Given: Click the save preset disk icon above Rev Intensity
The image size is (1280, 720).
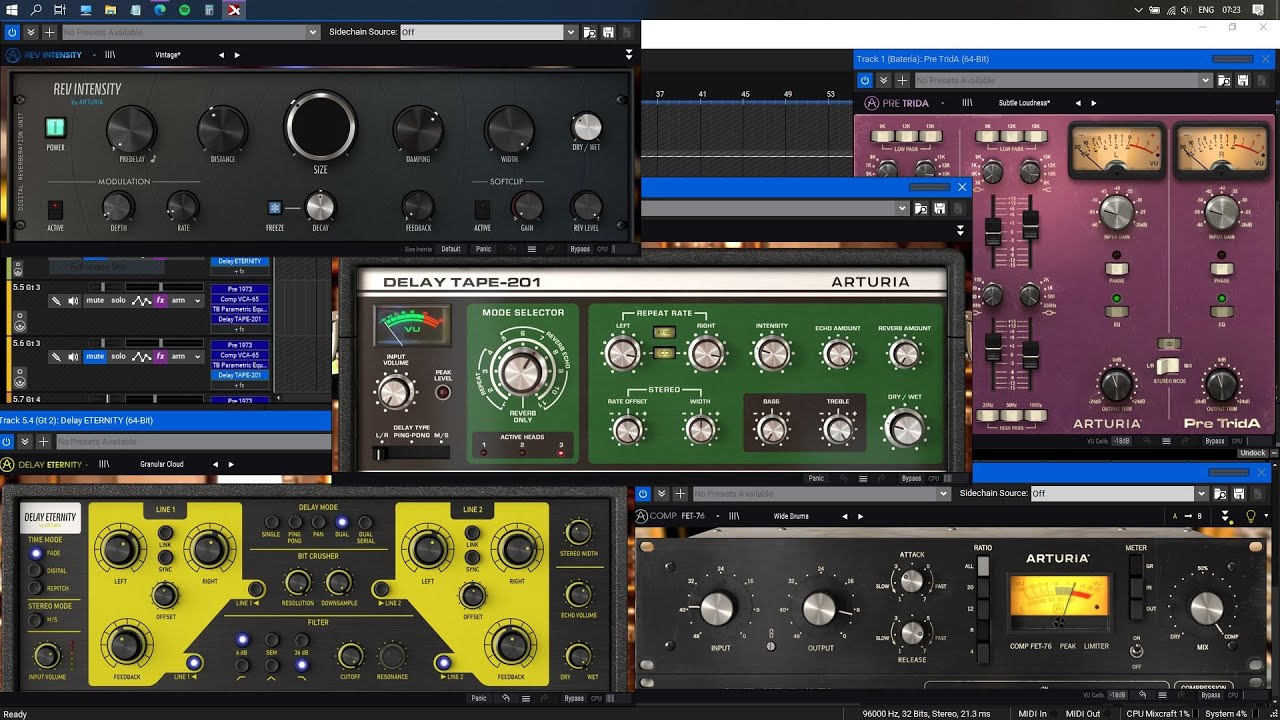Looking at the screenshot, I should click(608, 33).
